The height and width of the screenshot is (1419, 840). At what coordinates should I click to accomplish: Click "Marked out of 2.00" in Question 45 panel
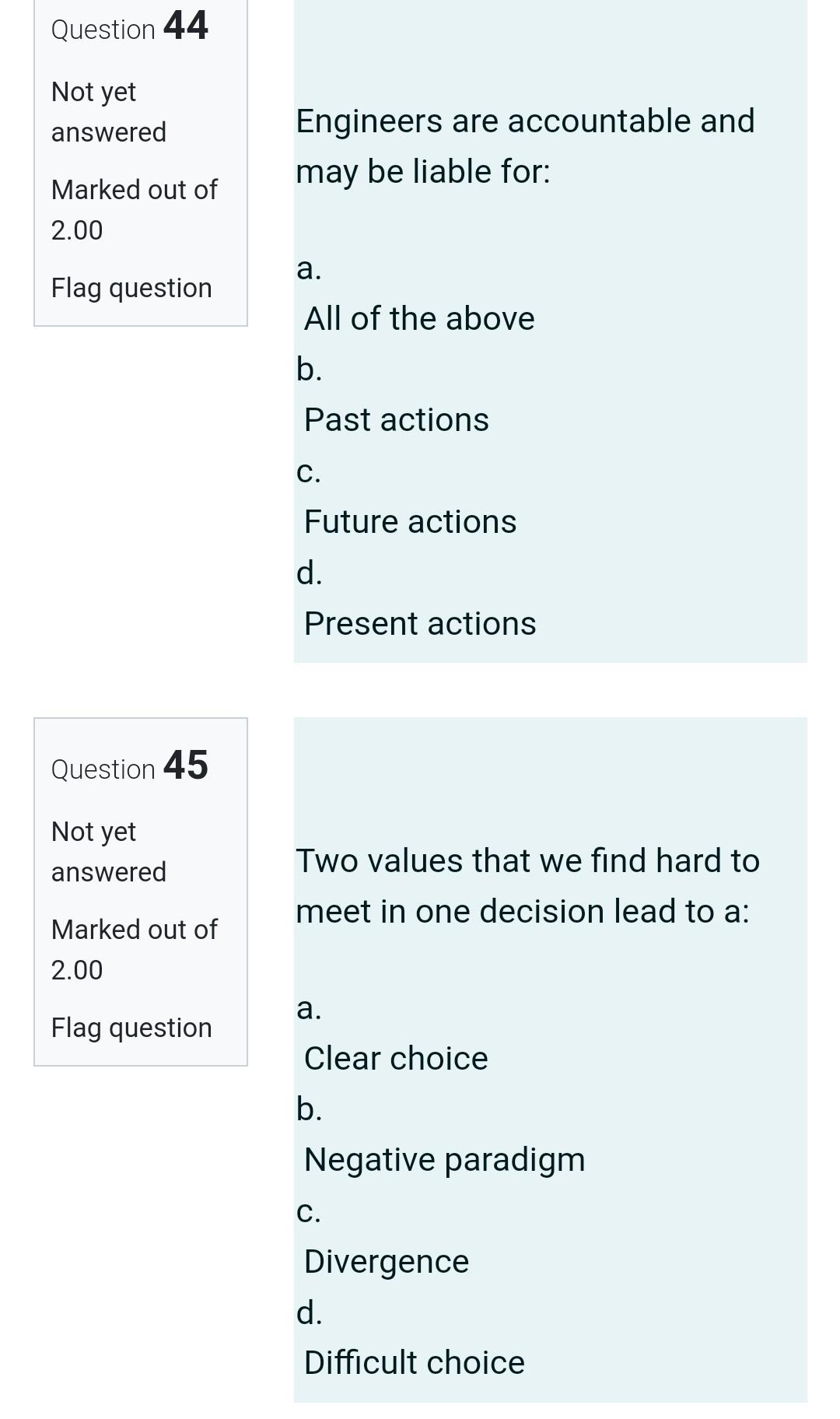(134, 949)
